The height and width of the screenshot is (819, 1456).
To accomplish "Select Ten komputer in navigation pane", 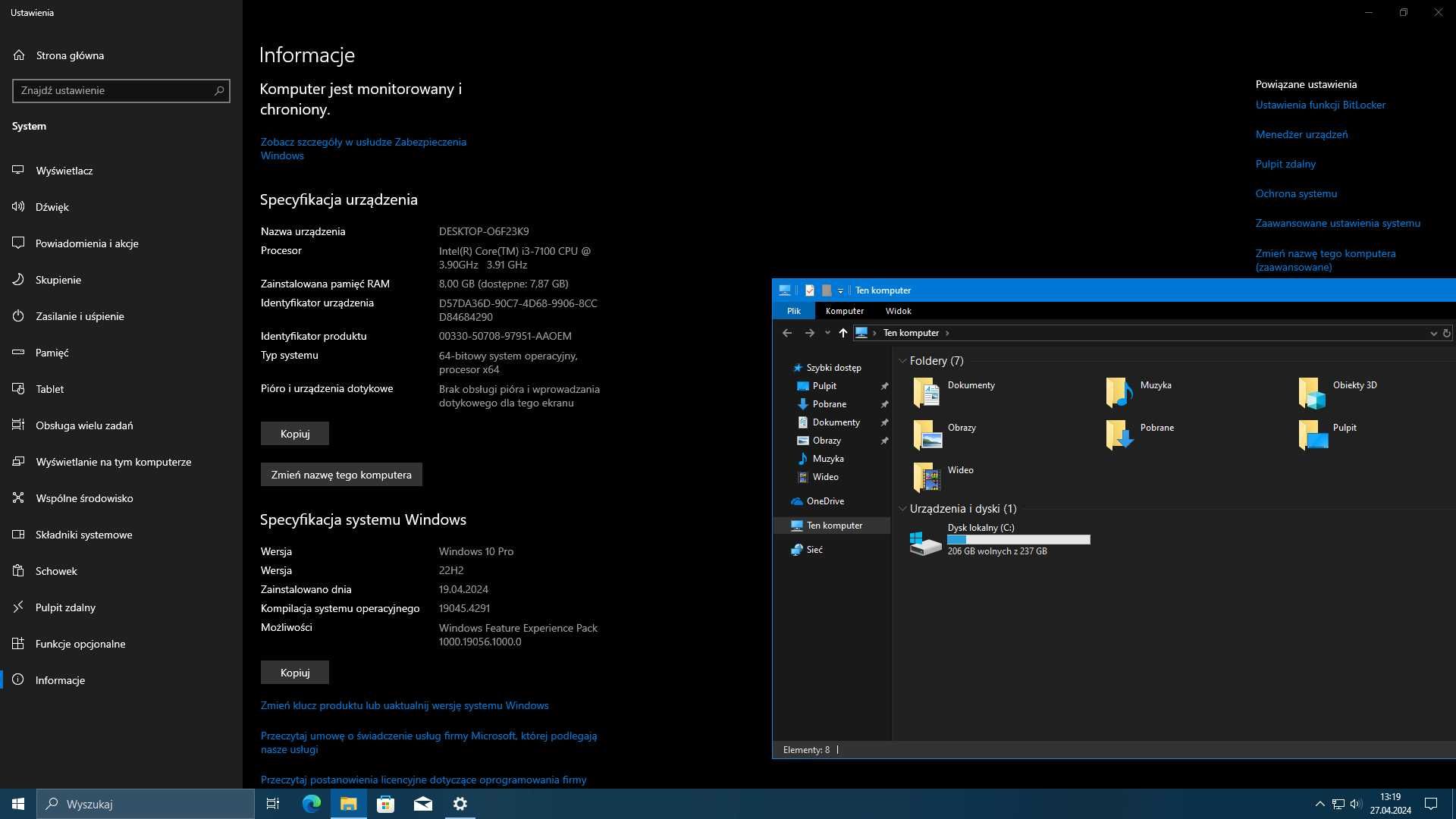I will (832, 526).
